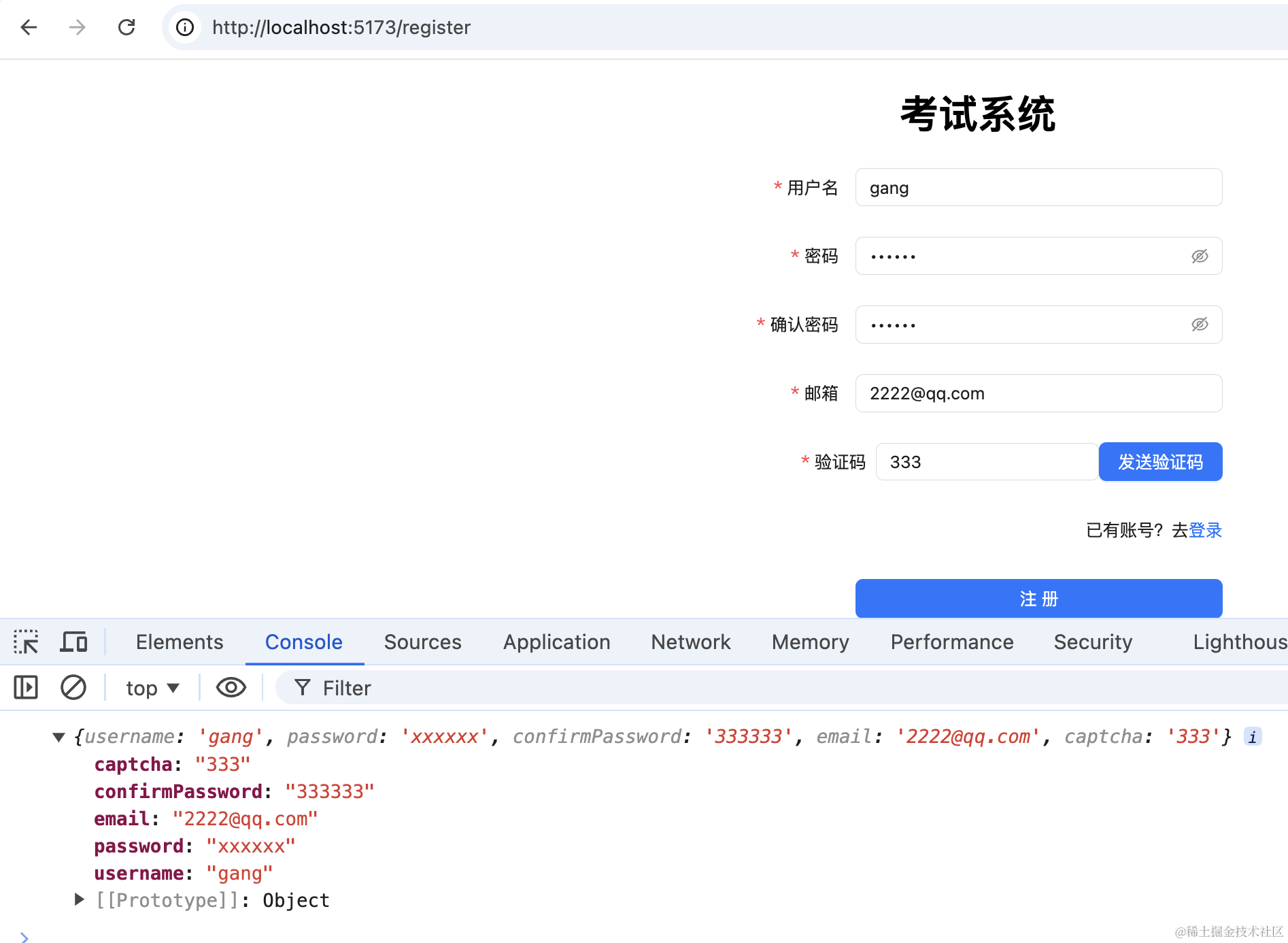Go back to the previous page
This screenshot has height=943, width=1288.
[29, 27]
